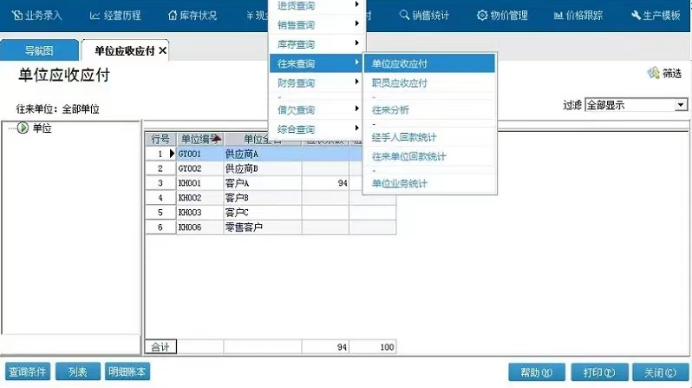Switch to the 导航图 tab
Screen dimensions: 692x388
pyautogui.click(x=39, y=51)
